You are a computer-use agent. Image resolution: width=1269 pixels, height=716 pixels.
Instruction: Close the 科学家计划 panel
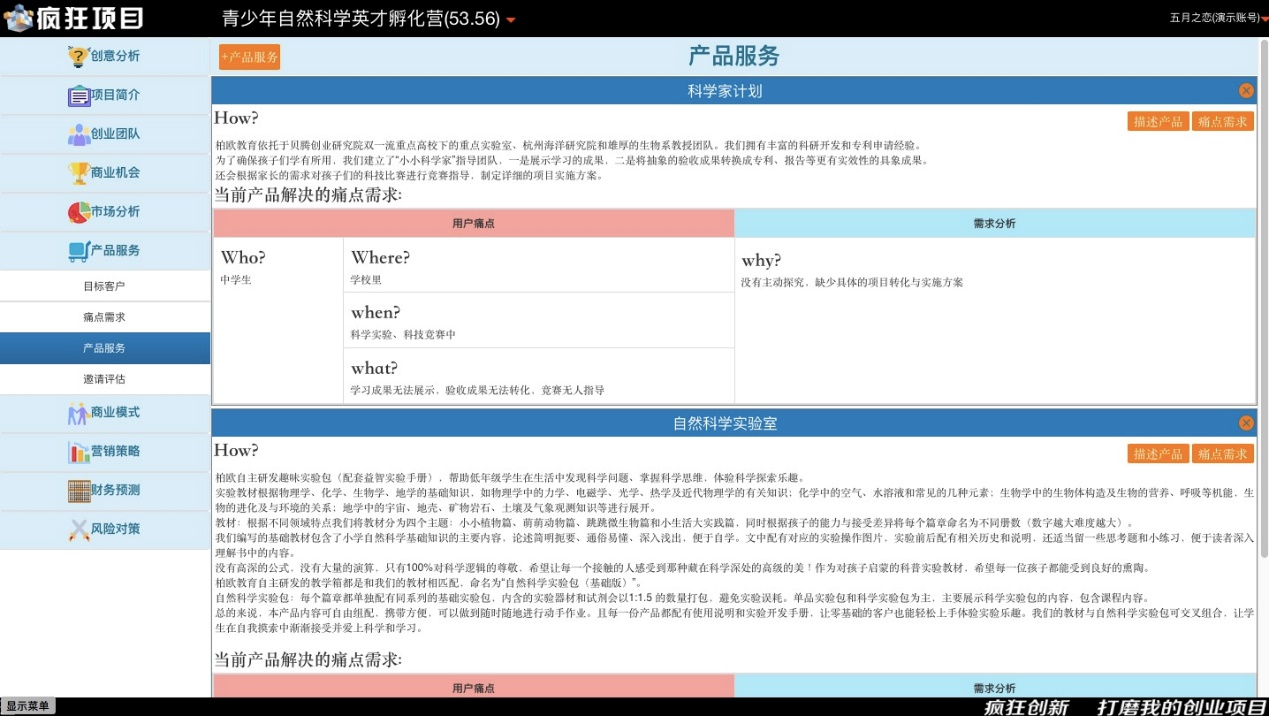1246,91
